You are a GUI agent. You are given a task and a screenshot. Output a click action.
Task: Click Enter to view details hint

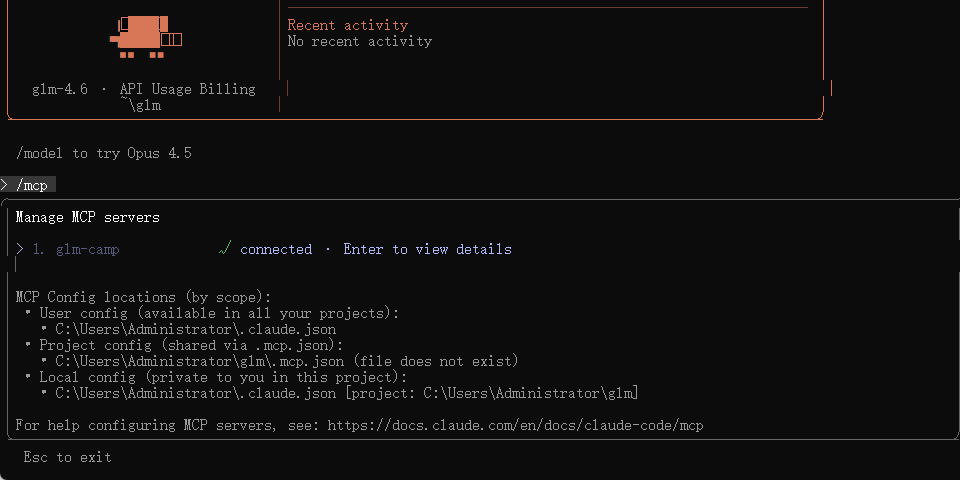(427, 249)
